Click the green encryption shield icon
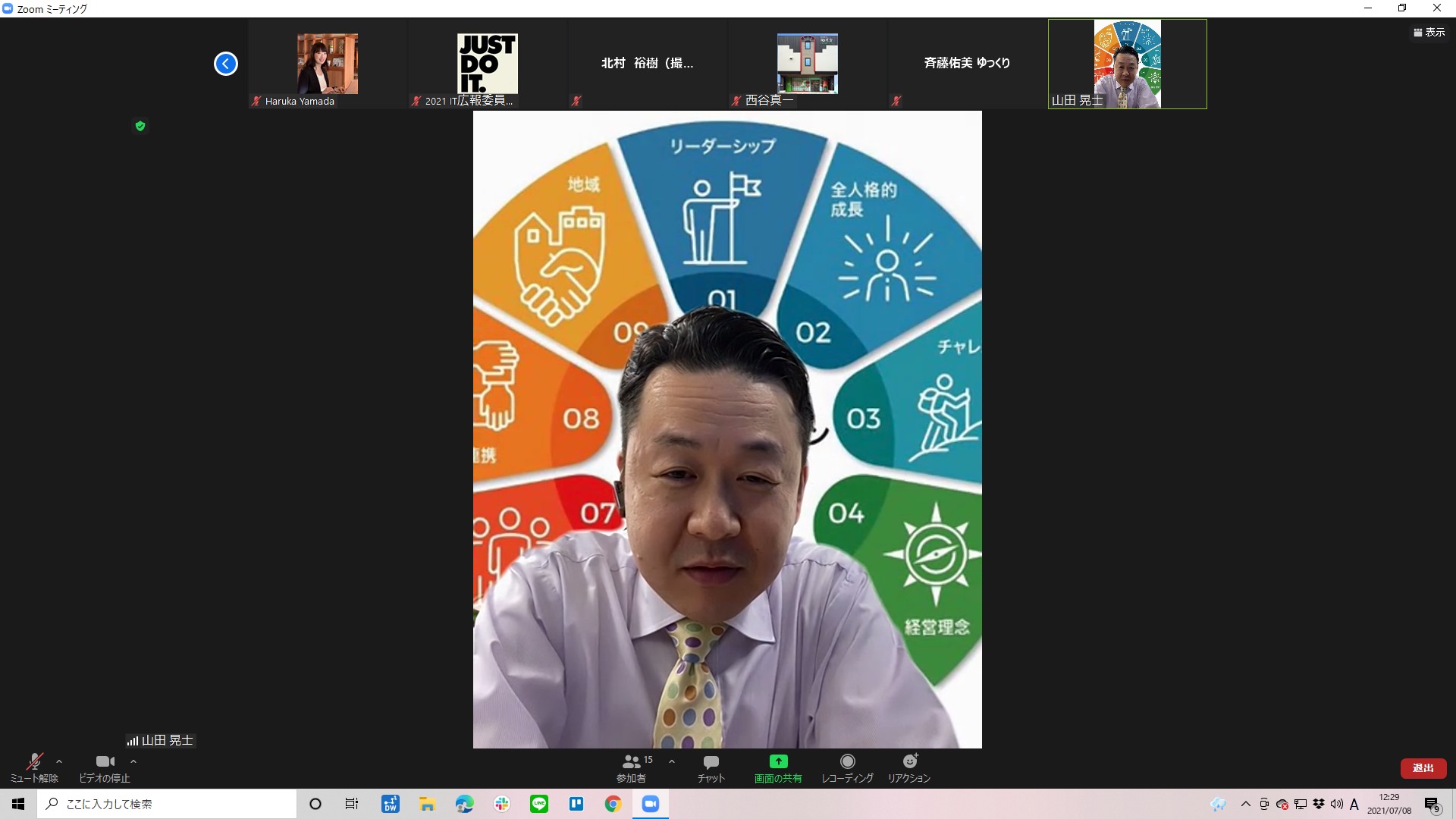Screen dimensions: 1456x819 pos(140,126)
